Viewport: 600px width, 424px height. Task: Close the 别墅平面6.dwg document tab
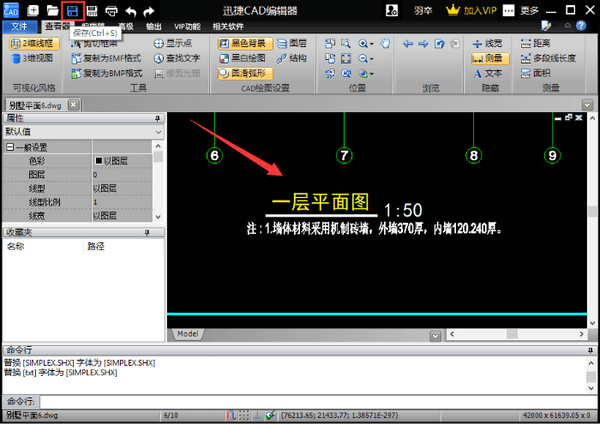pyautogui.click(x=73, y=104)
